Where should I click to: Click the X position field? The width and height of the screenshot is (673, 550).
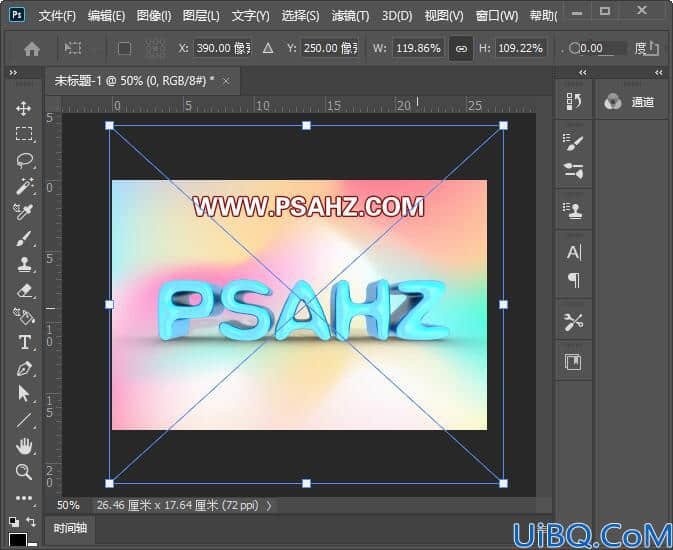click(x=222, y=48)
